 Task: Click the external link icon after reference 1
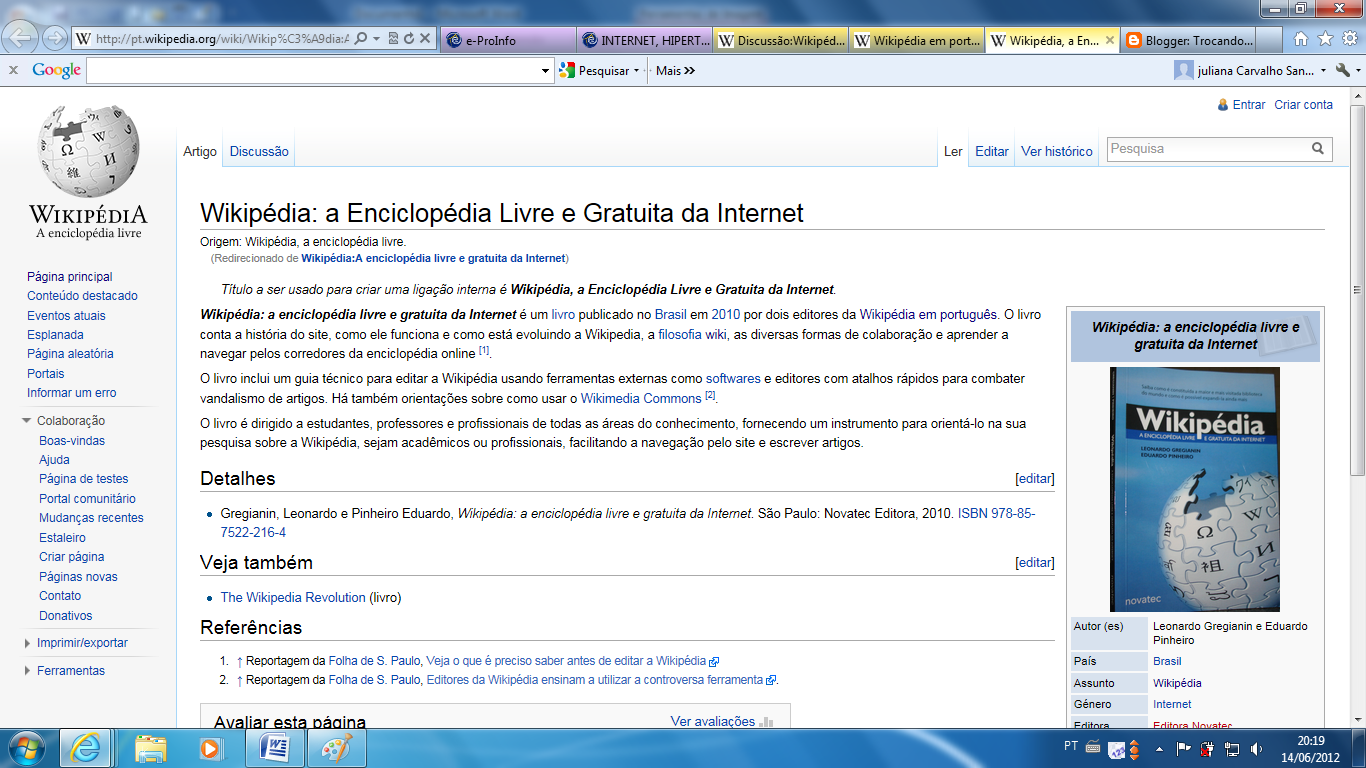(x=713, y=660)
